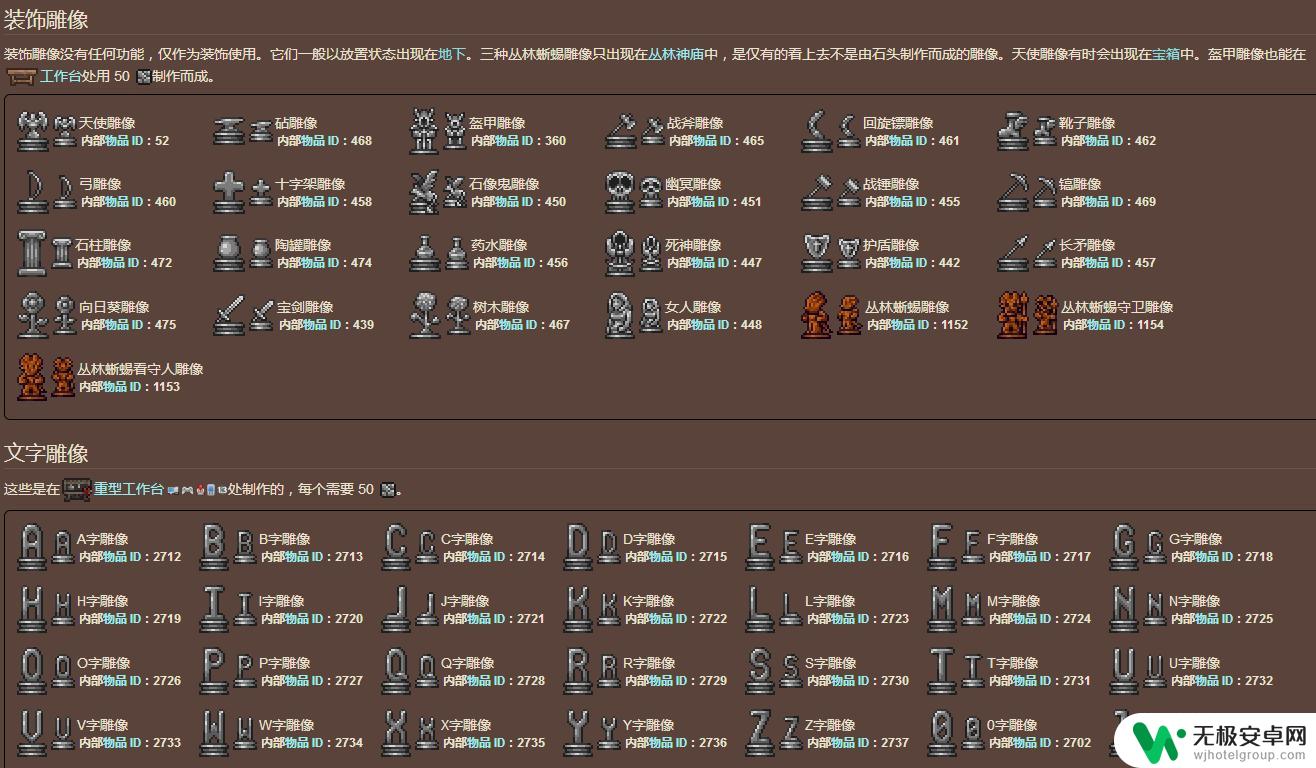Click the large Pillar Statue (石柱雕像) image
Screen dimensions: 1316x768
[x=33, y=253]
